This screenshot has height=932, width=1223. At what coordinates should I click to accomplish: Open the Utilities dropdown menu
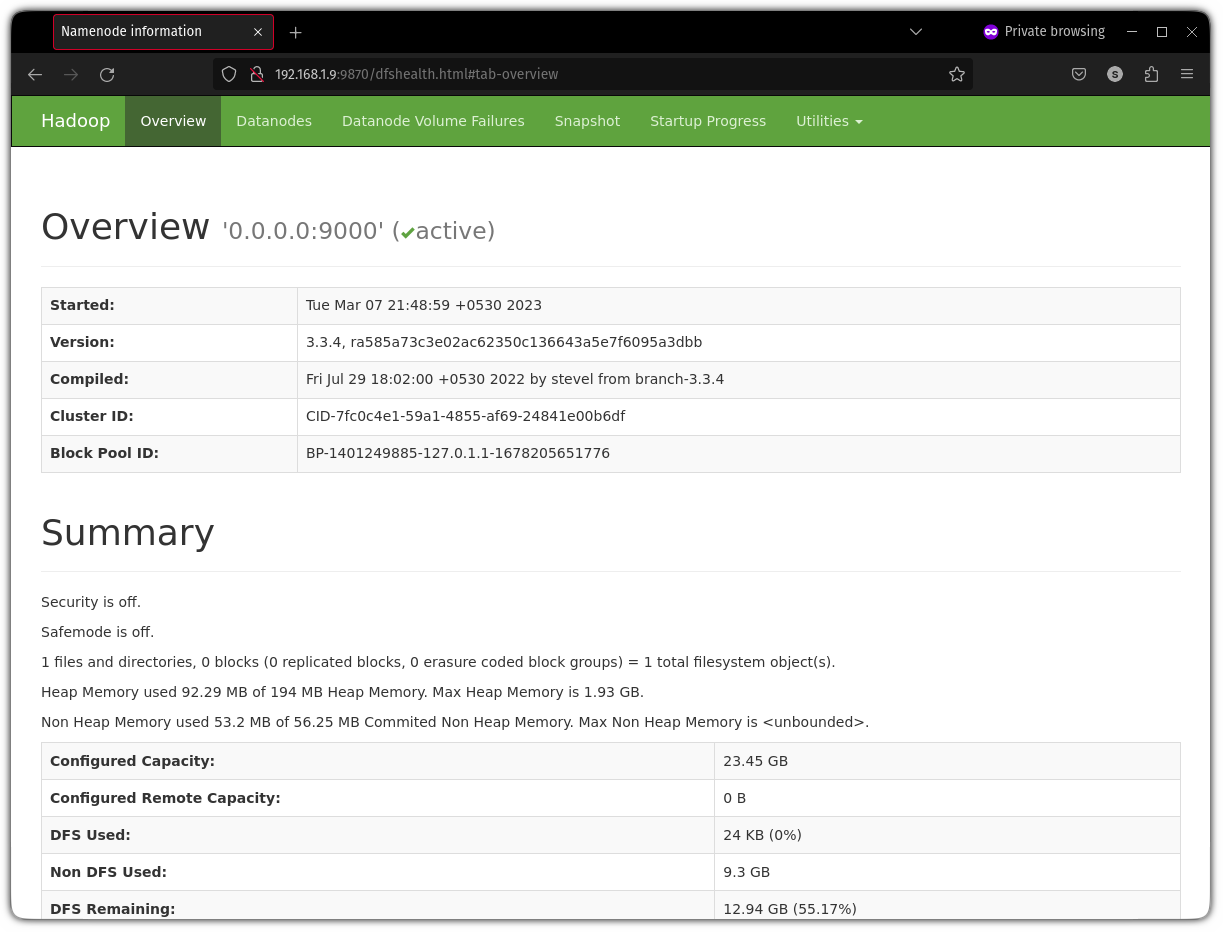(828, 121)
